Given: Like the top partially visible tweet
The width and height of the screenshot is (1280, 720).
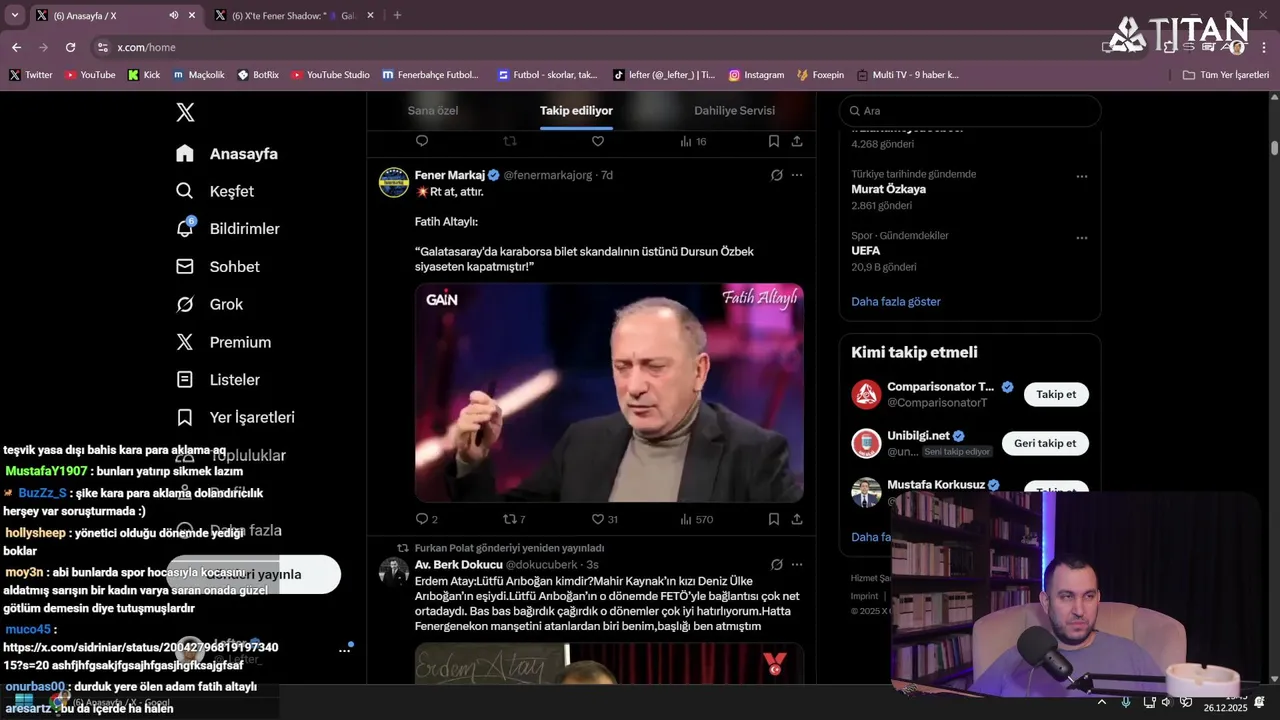Looking at the screenshot, I should 598,141.
